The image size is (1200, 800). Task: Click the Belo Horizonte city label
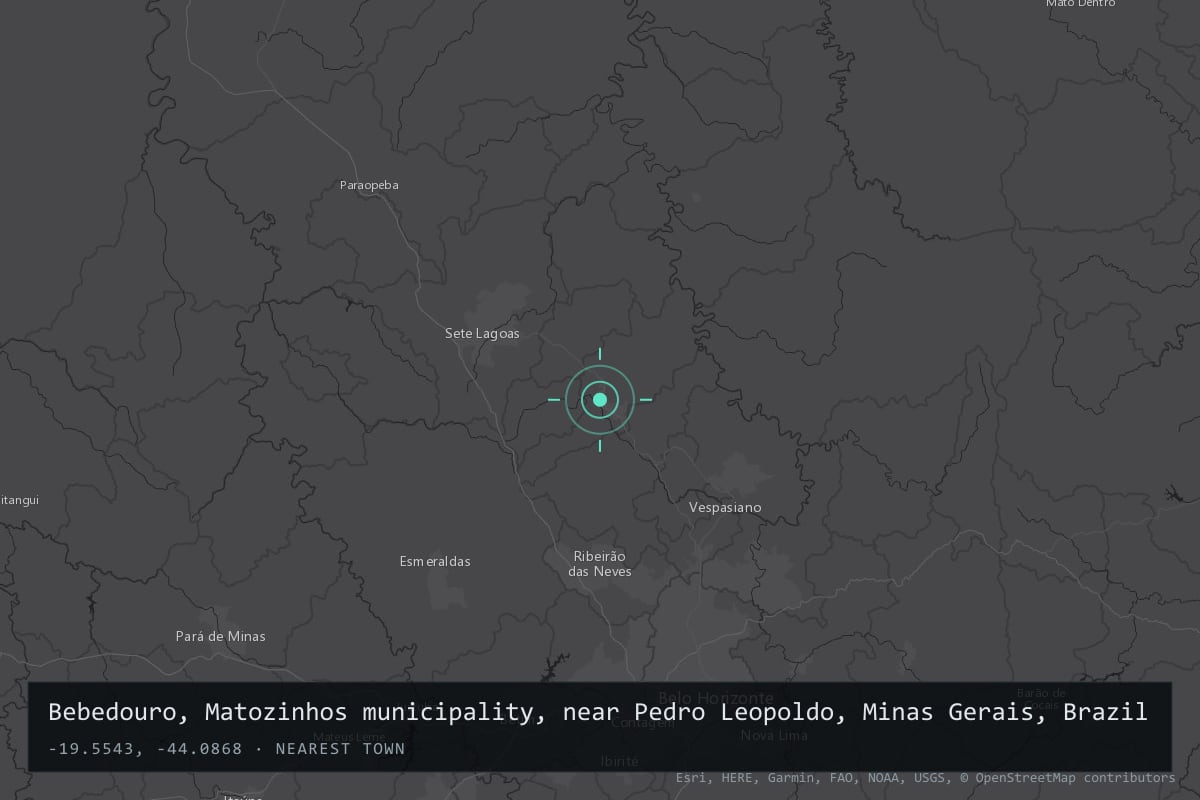[x=716, y=697]
